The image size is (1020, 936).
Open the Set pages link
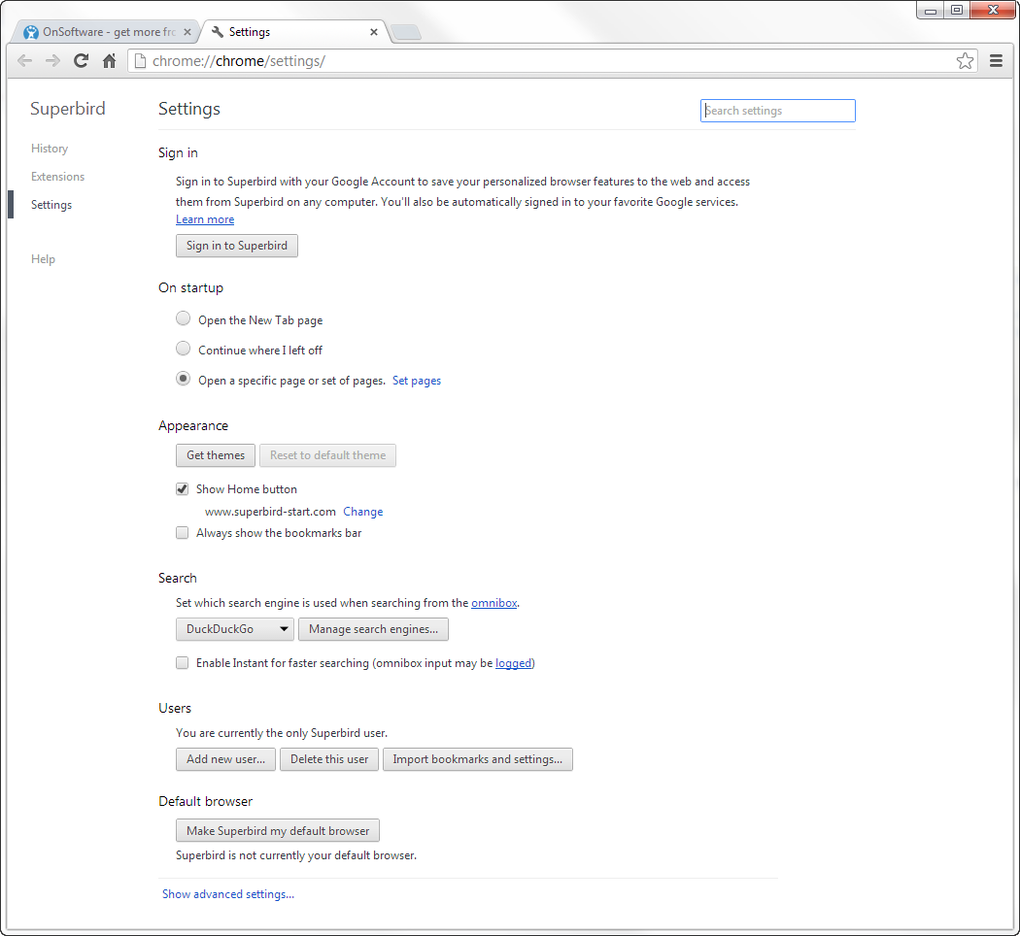tap(416, 381)
